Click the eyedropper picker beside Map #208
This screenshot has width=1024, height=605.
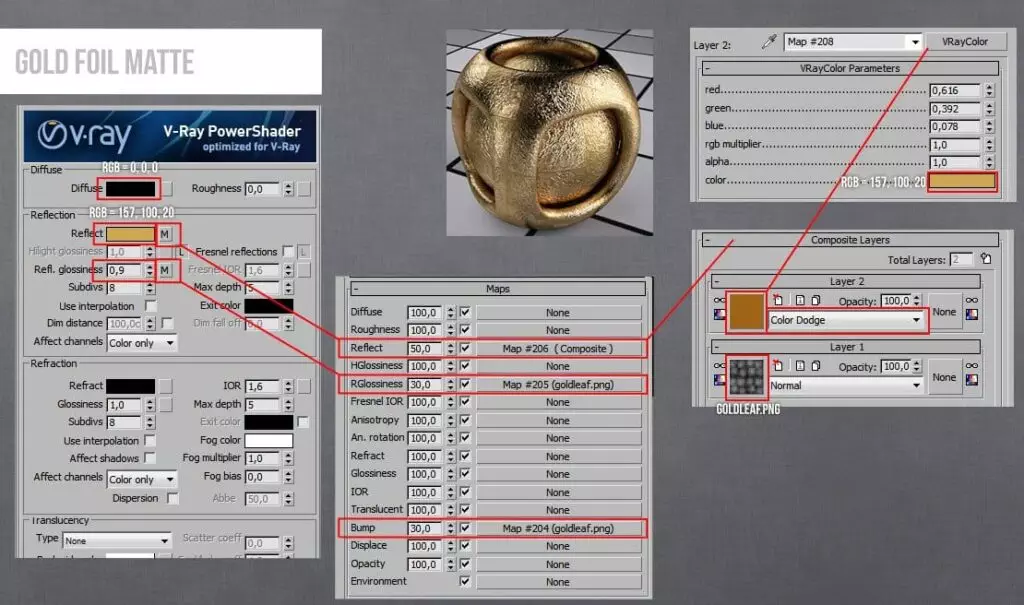point(770,42)
